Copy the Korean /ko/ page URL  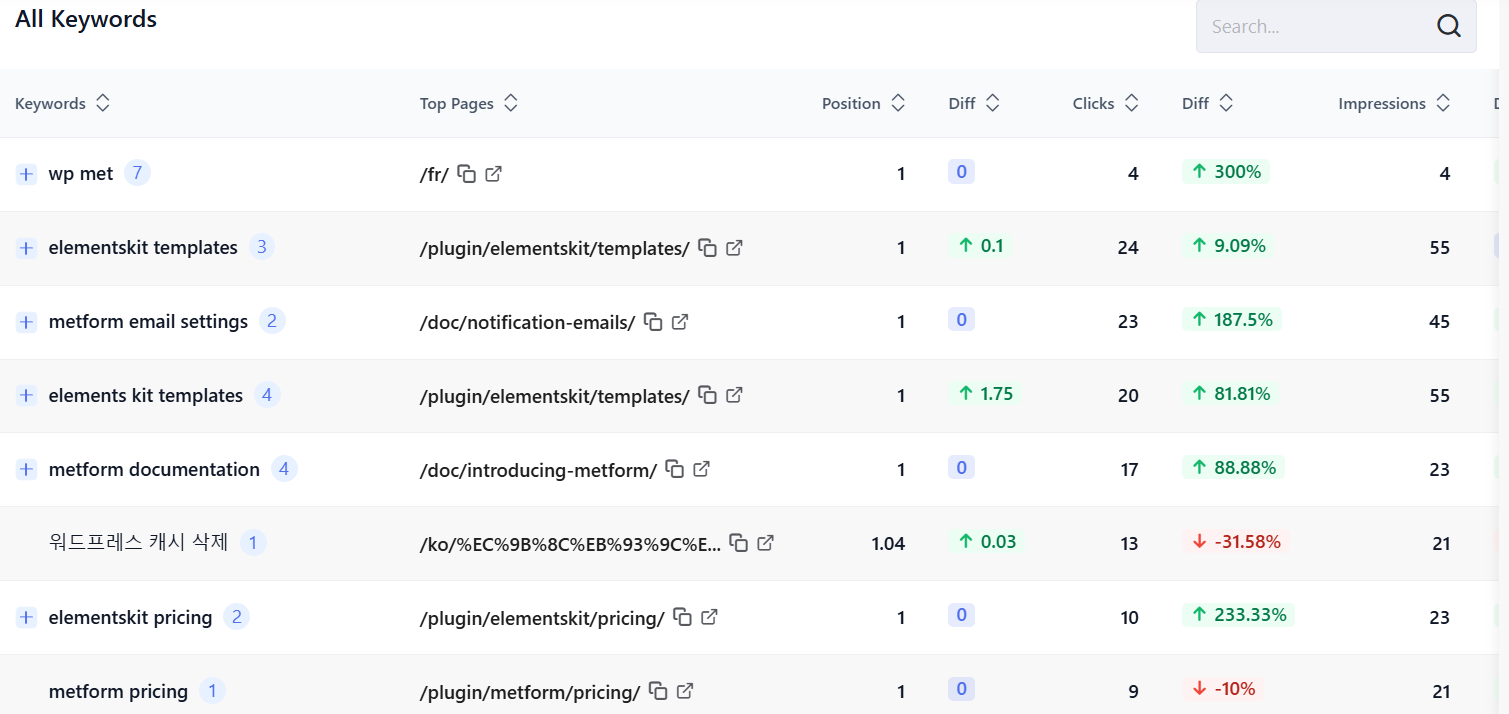pos(739,543)
